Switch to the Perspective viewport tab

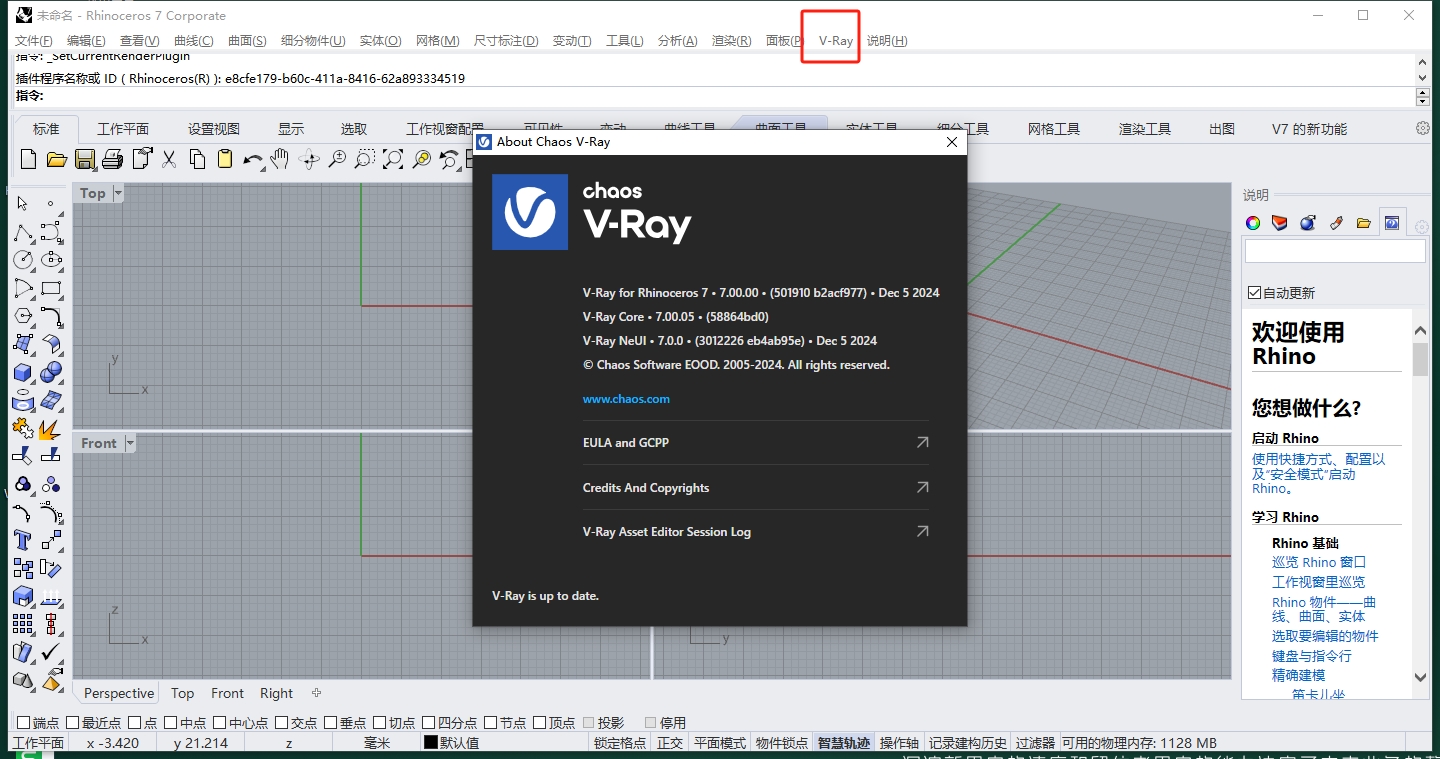tap(119, 693)
